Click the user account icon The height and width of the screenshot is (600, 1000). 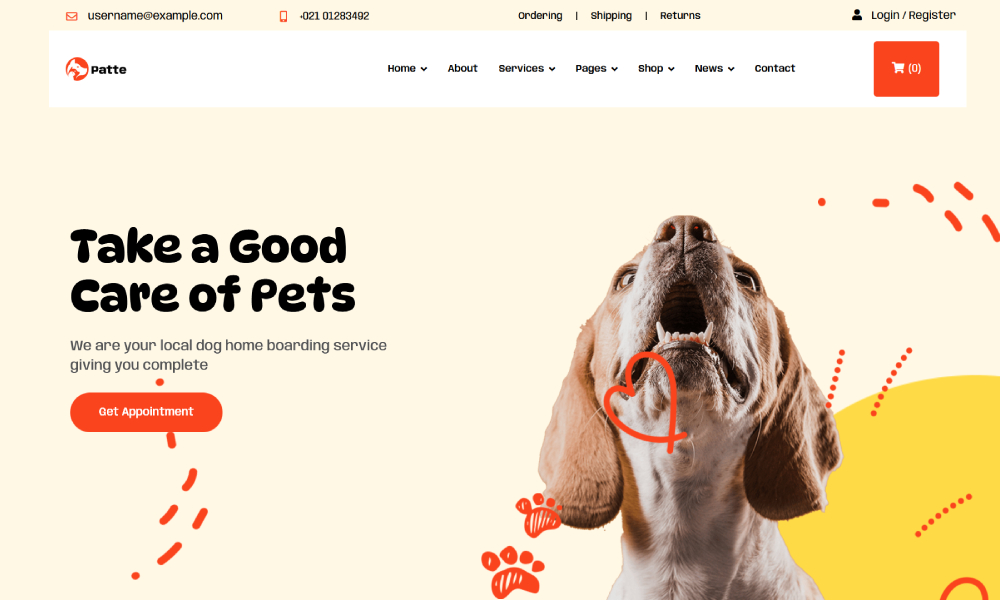pyautogui.click(x=857, y=15)
